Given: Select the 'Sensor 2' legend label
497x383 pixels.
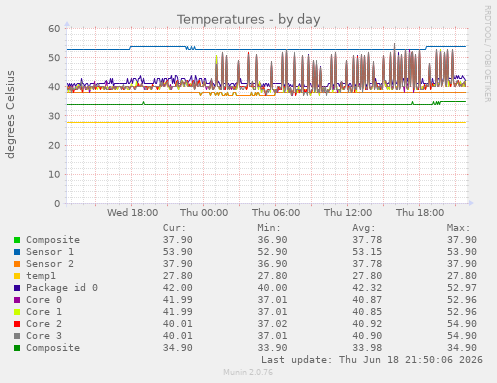Looking at the screenshot, I should tap(50, 264).
